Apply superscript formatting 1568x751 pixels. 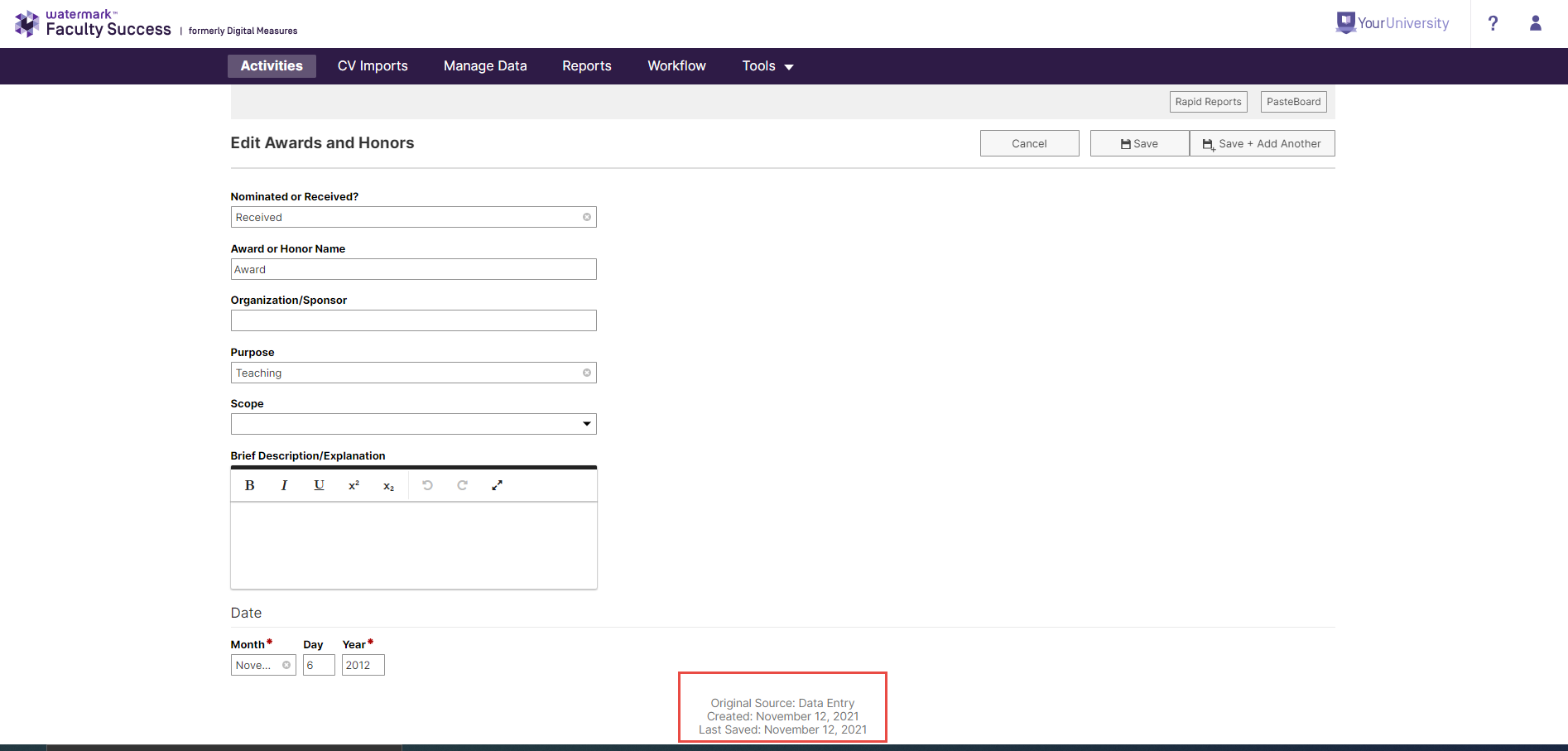point(354,485)
